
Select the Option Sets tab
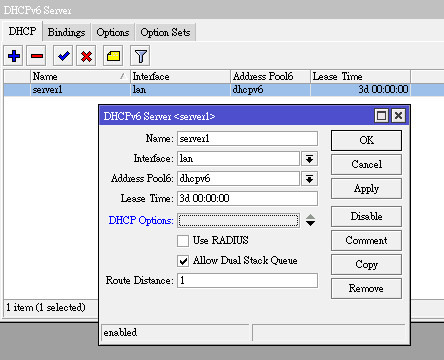(165, 32)
